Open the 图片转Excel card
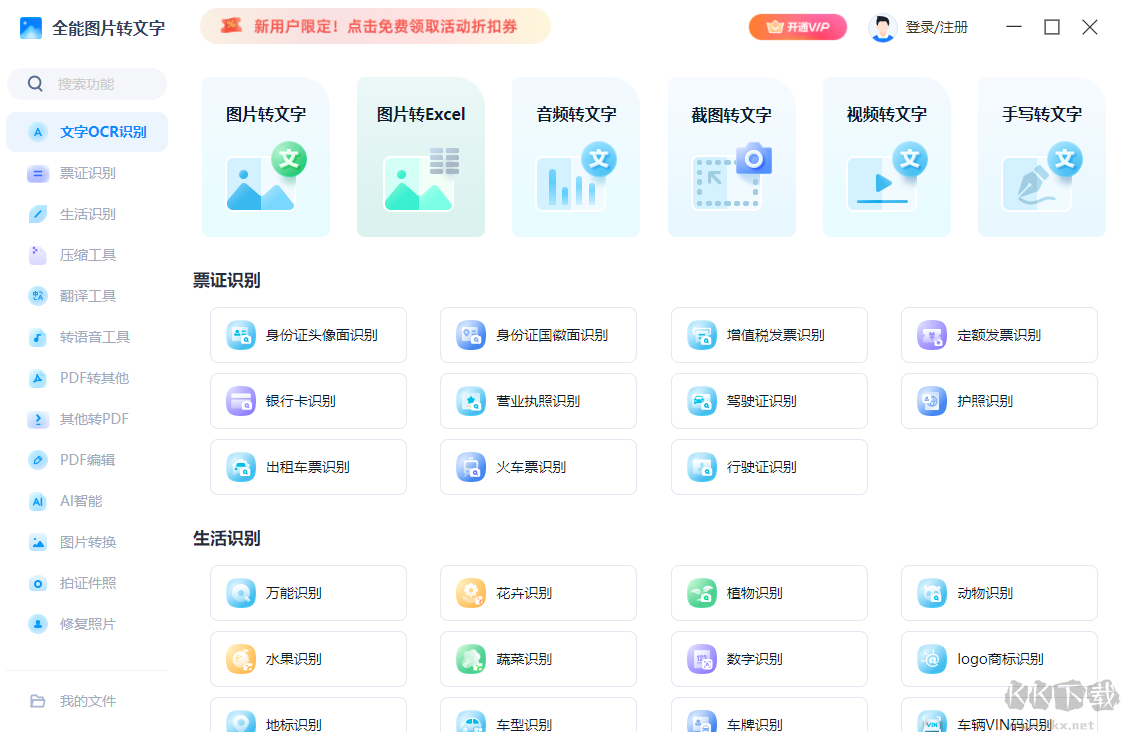Image resolution: width=1121 pixels, height=732 pixels. (420, 156)
